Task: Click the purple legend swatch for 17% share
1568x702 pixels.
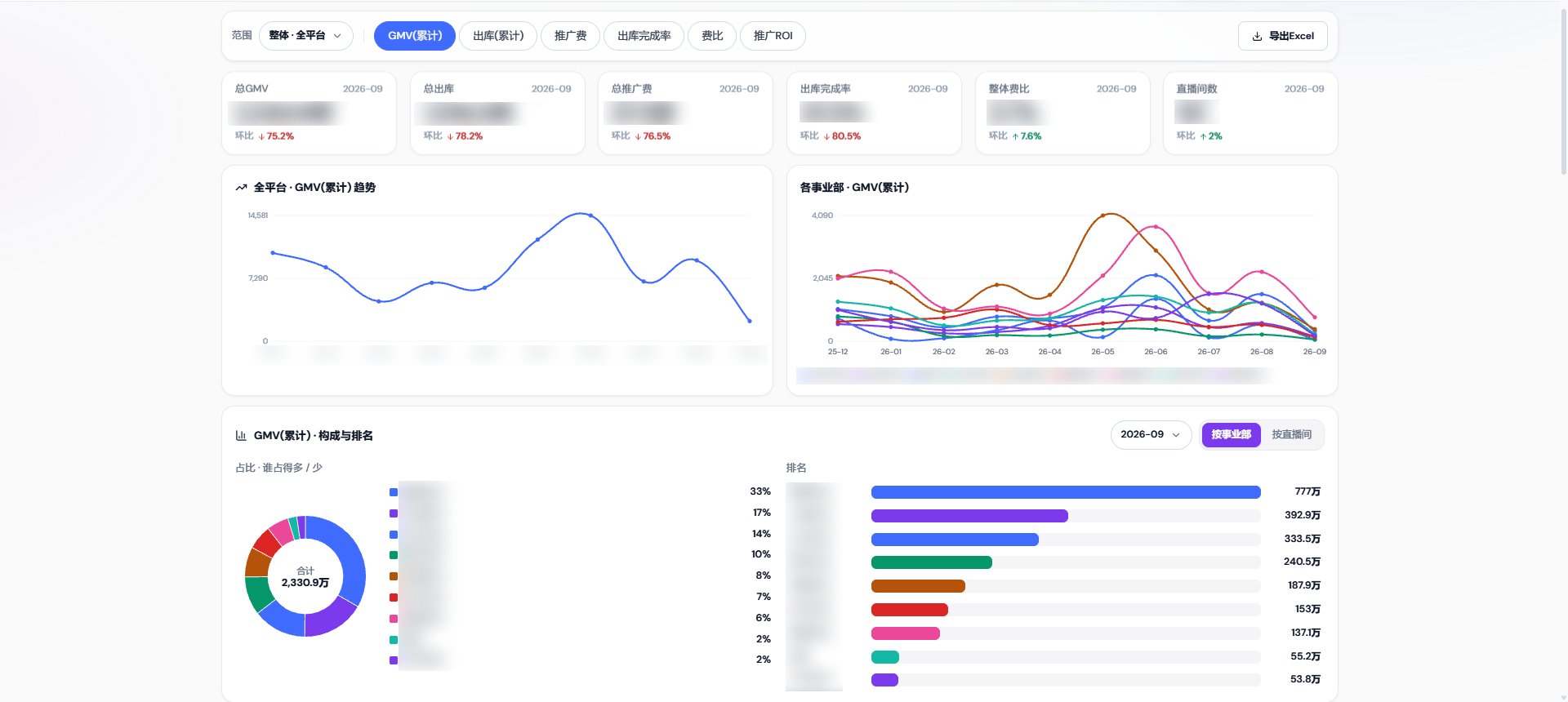Action: [394, 513]
